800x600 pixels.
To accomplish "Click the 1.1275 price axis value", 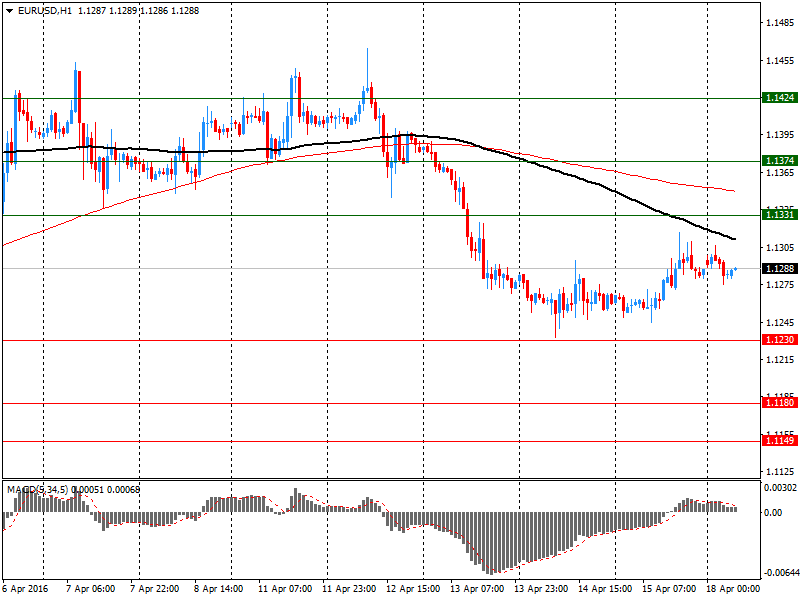I will 780,285.
